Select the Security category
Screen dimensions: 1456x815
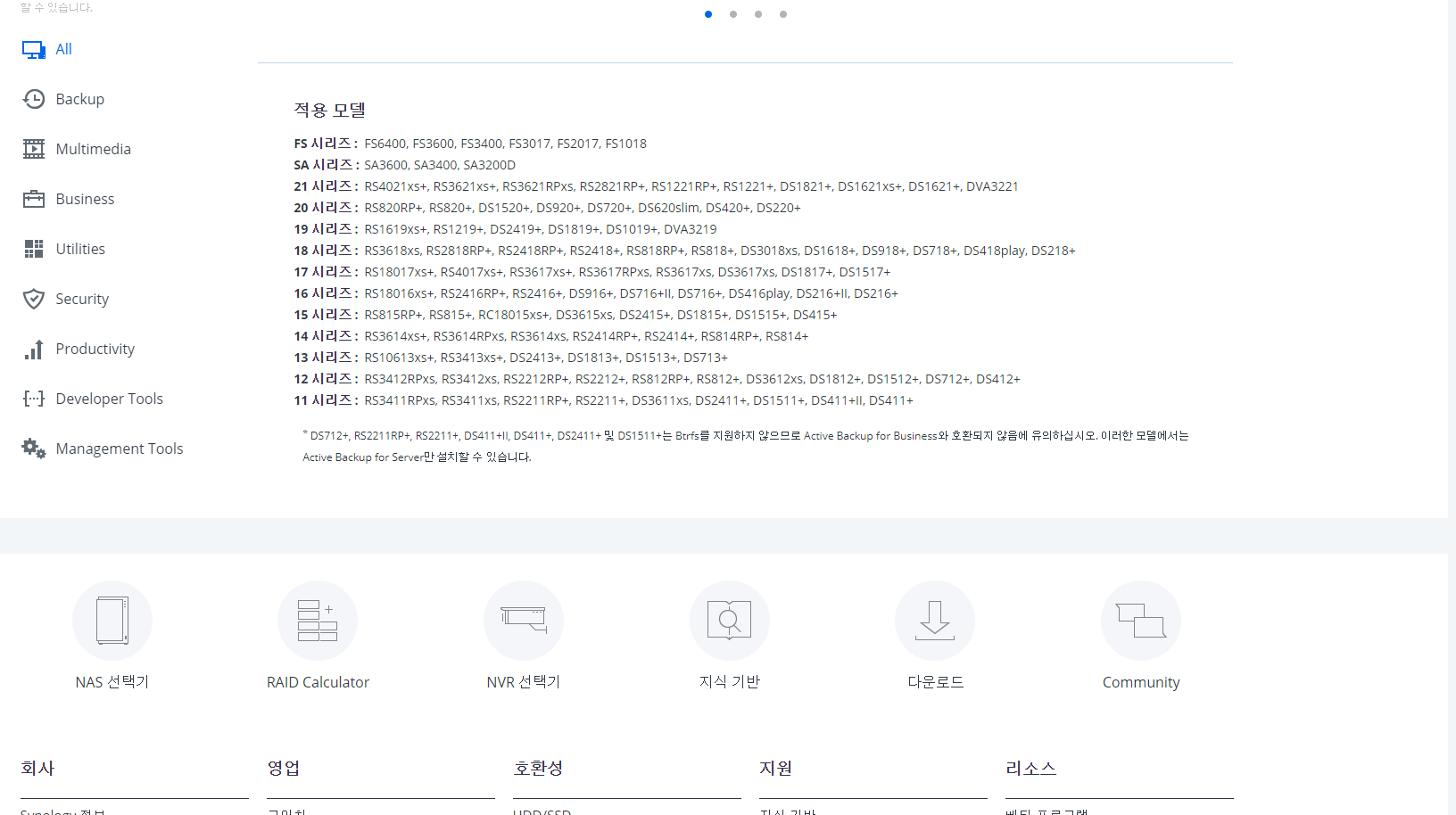82,299
